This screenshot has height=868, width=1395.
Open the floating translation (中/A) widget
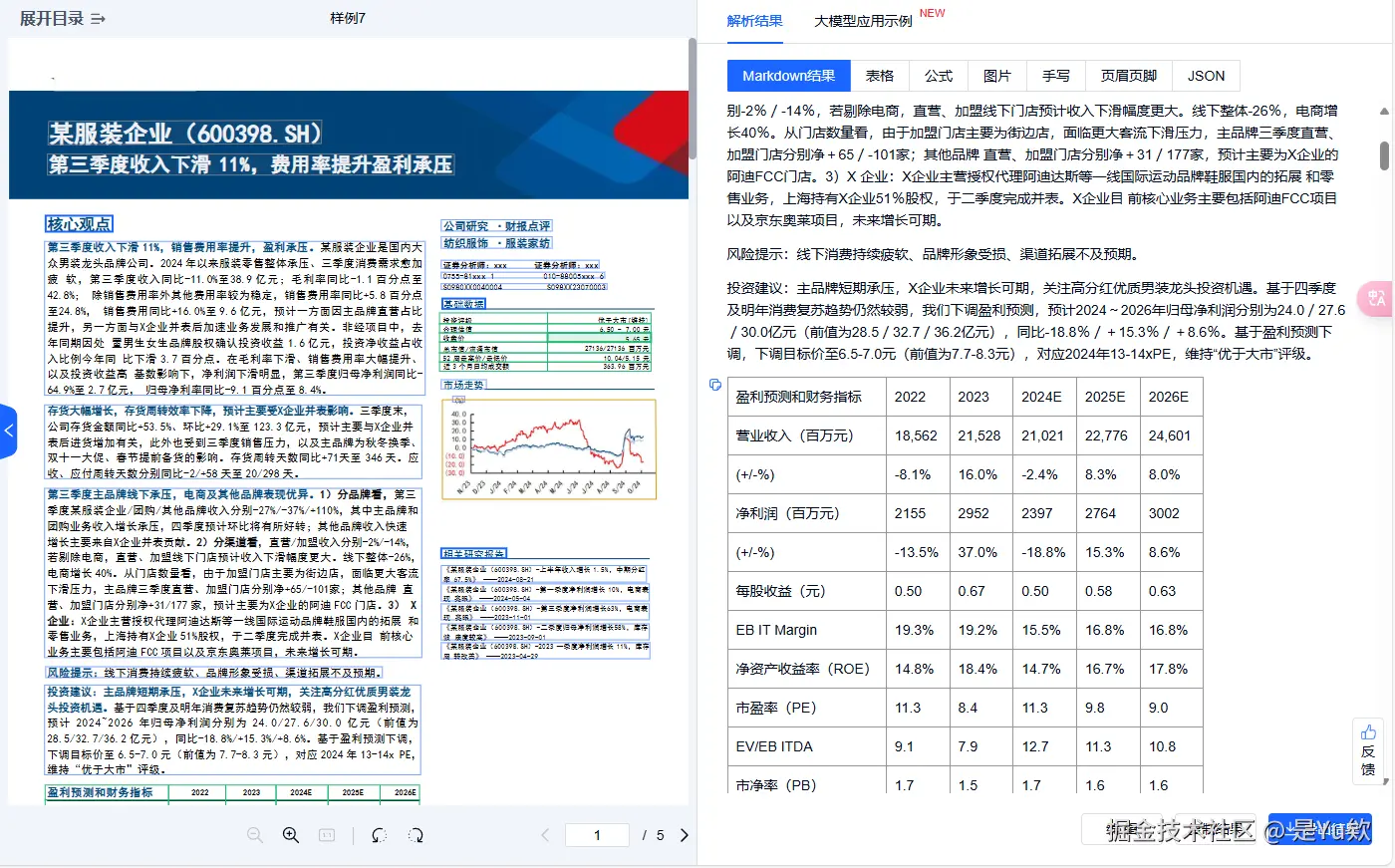1376,300
